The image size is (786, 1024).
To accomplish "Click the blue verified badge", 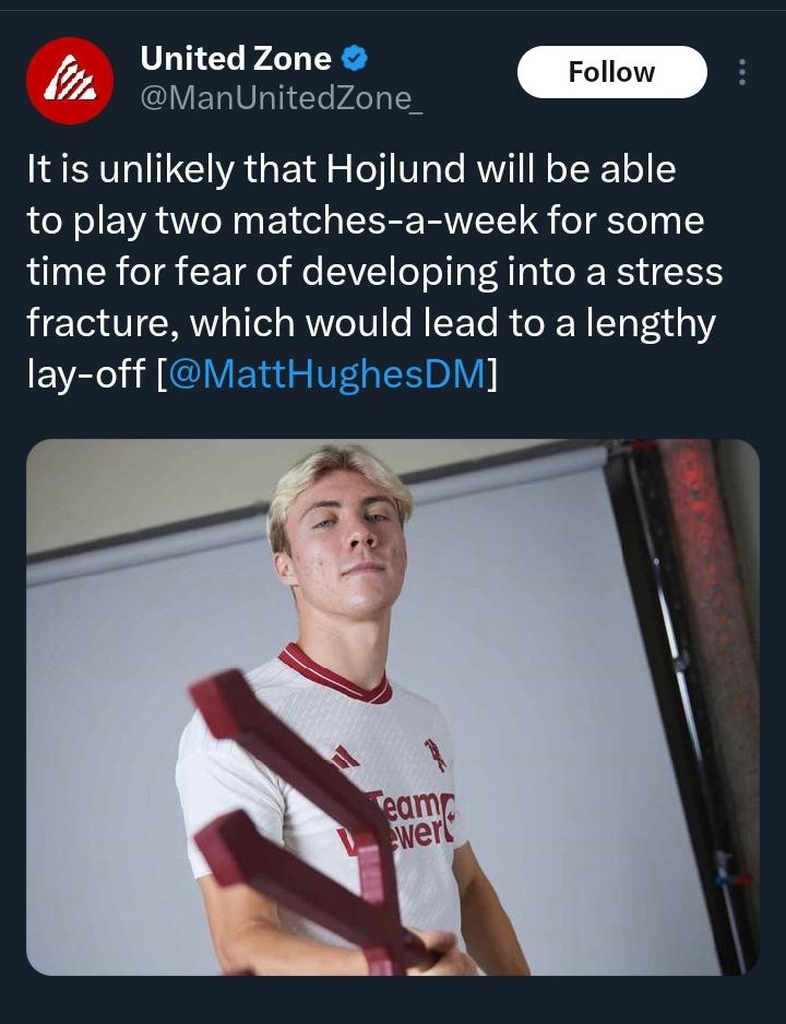I will click(355, 59).
